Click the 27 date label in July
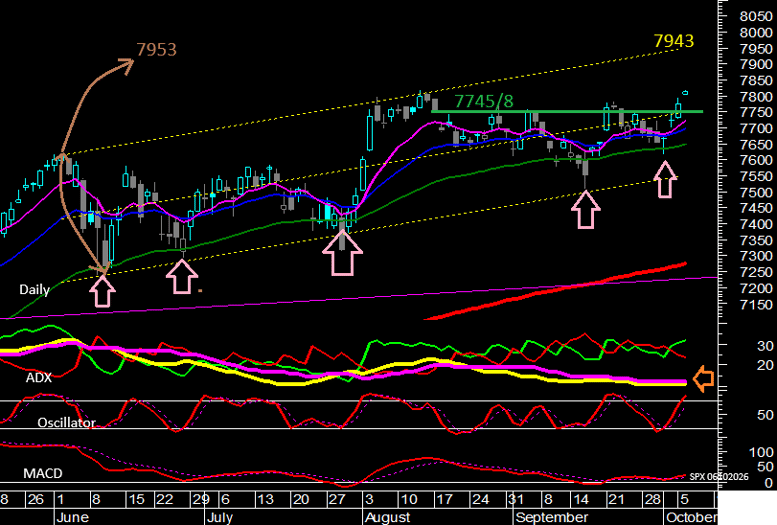This screenshot has width=777, height=525. pyautogui.click(x=336, y=499)
